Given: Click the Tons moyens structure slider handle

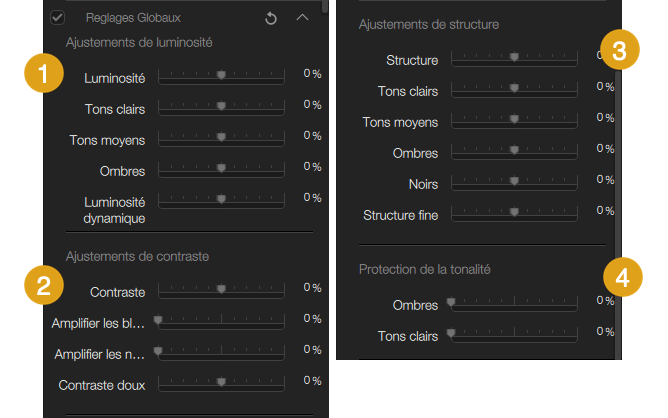Looking at the screenshot, I should 515,119.
